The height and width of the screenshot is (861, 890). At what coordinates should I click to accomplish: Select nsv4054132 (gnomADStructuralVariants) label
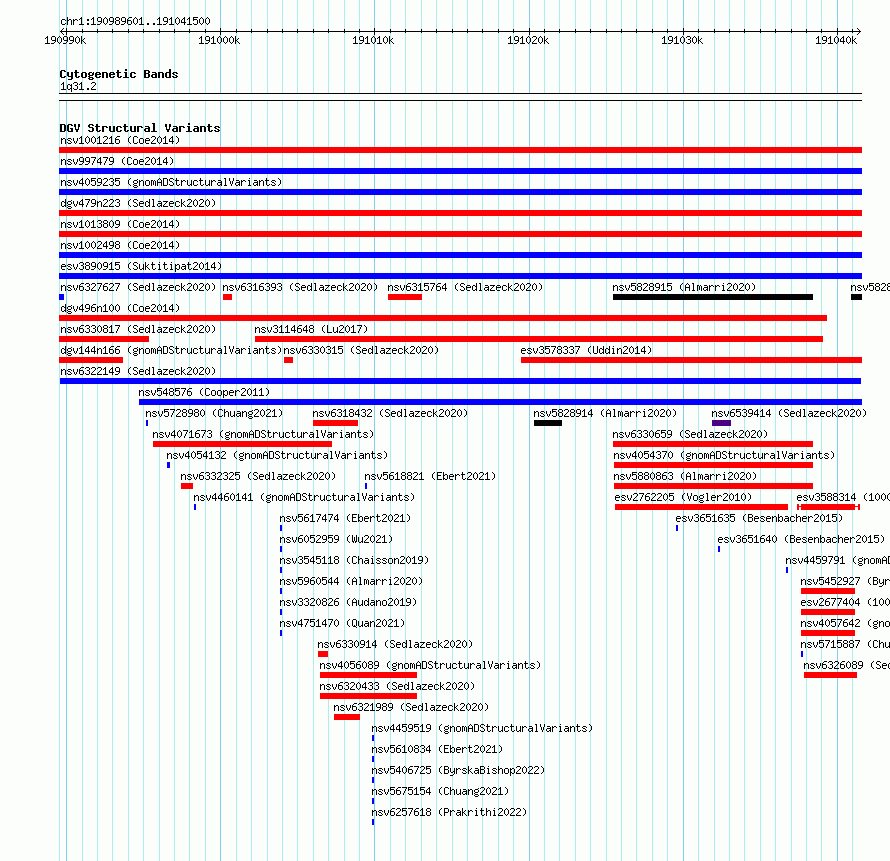(277, 455)
